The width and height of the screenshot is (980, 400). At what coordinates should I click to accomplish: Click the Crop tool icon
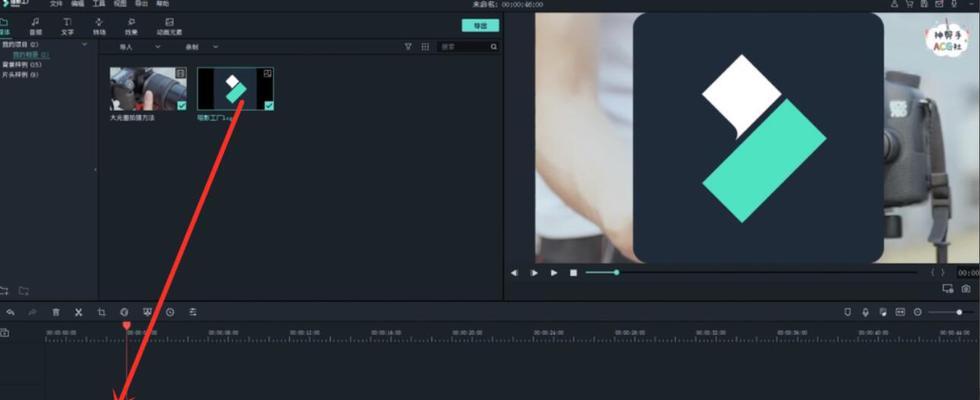point(101,312)
